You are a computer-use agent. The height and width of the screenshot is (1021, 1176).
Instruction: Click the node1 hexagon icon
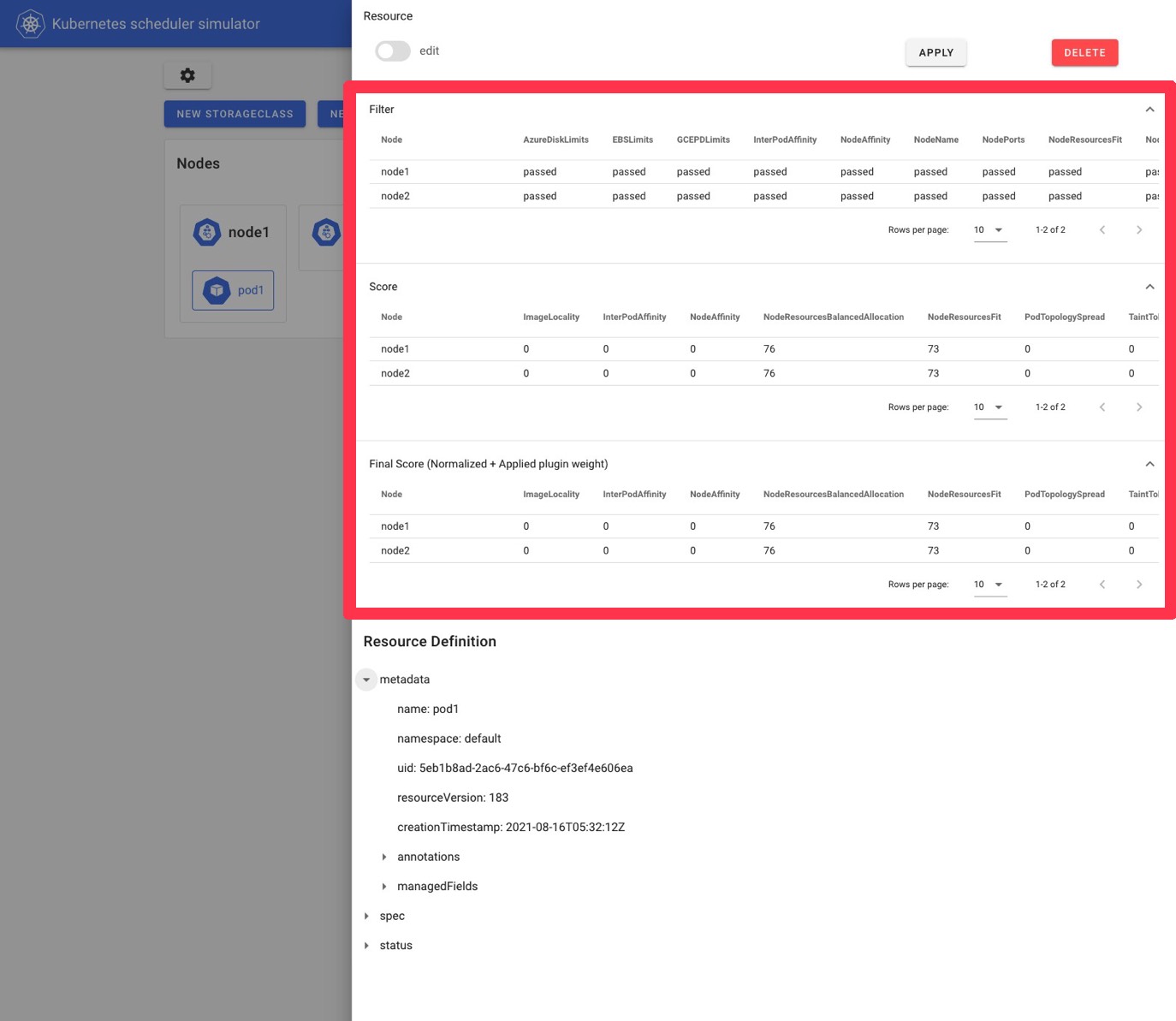point(207,232)
